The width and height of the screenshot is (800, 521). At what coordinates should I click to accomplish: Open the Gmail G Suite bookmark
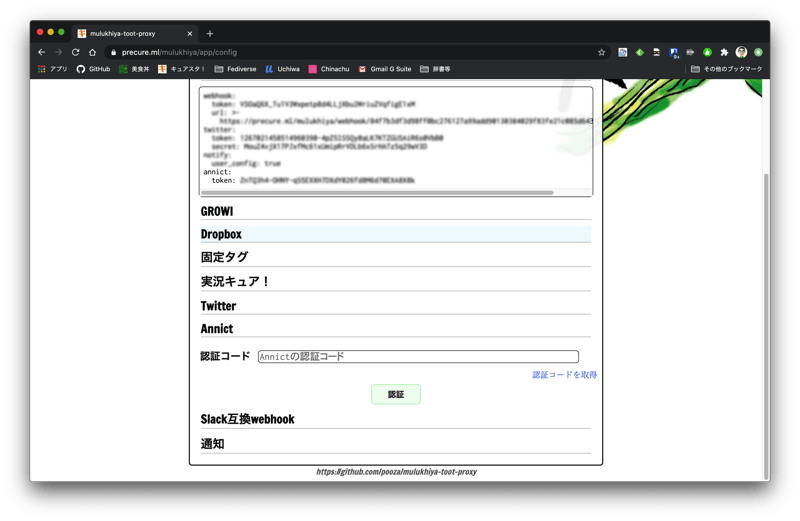(x=384, y=69)
